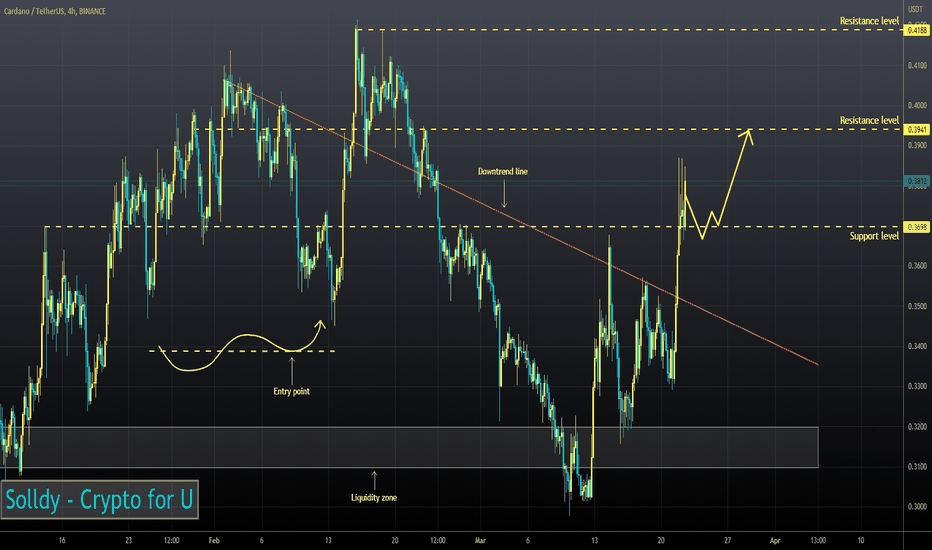932x550 pixels.
Task: Click the 0.4000 price axis label
Action: pos(917,105)
